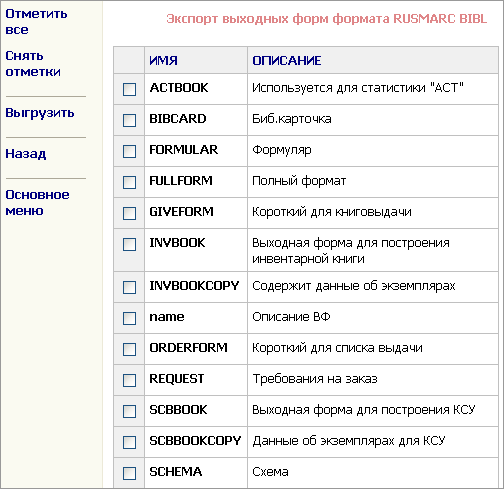Check the REQUEST row checkbox
Image resolution: width=504 pixels, height=489 pixels.
pos(129,380)
